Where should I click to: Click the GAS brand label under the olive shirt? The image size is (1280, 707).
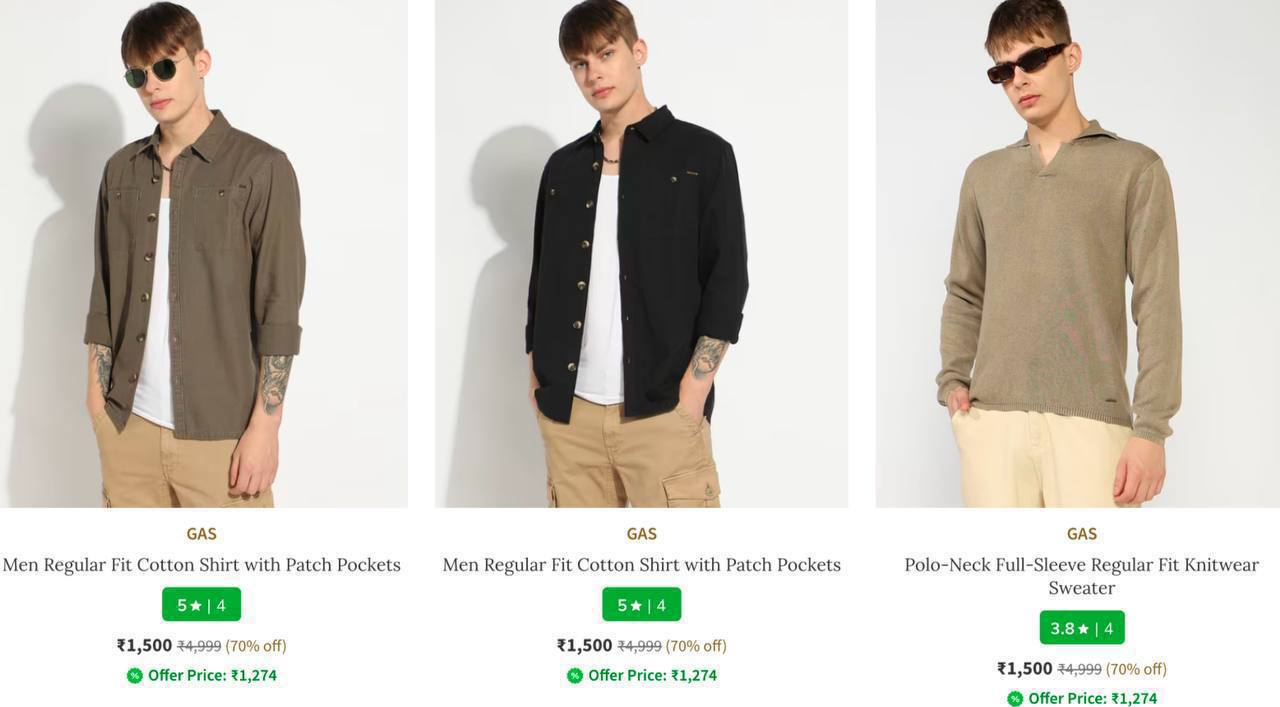pyautogui.click(x=201, y=534)
